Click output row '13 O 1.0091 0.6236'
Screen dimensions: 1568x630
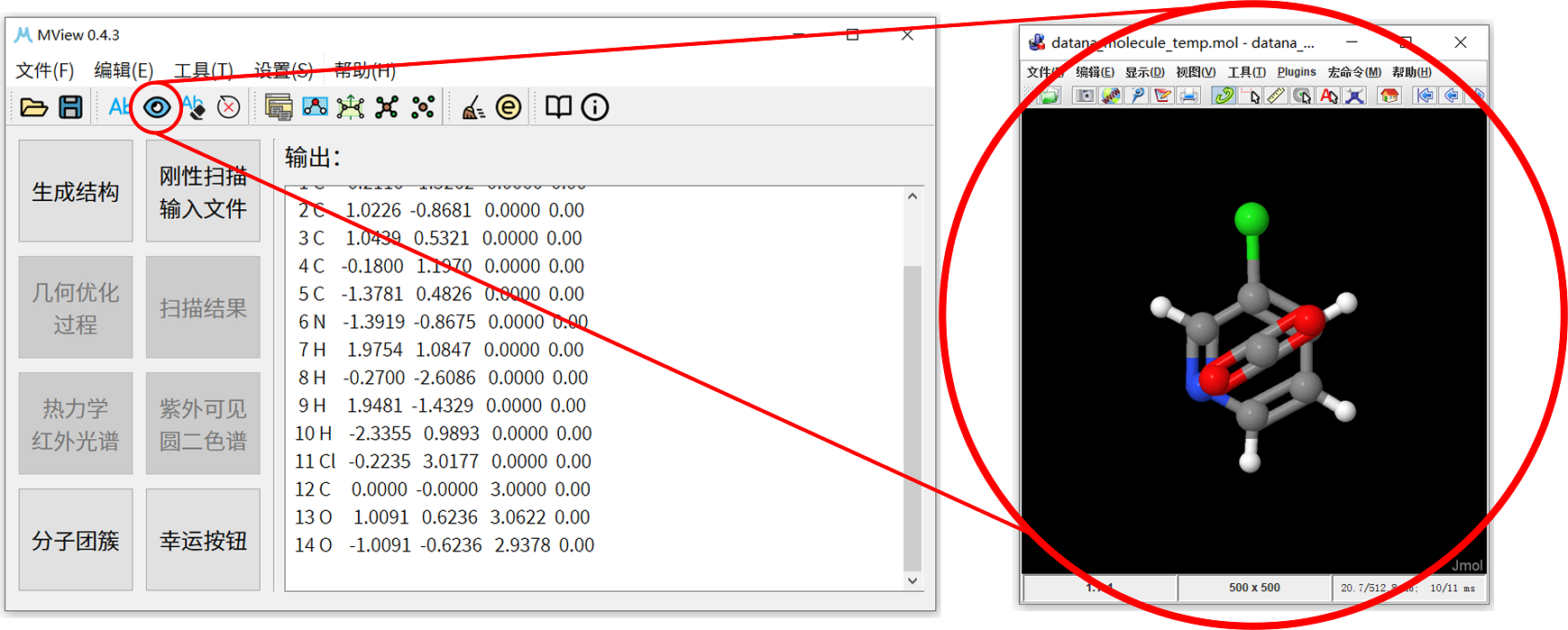coord(442,517)
